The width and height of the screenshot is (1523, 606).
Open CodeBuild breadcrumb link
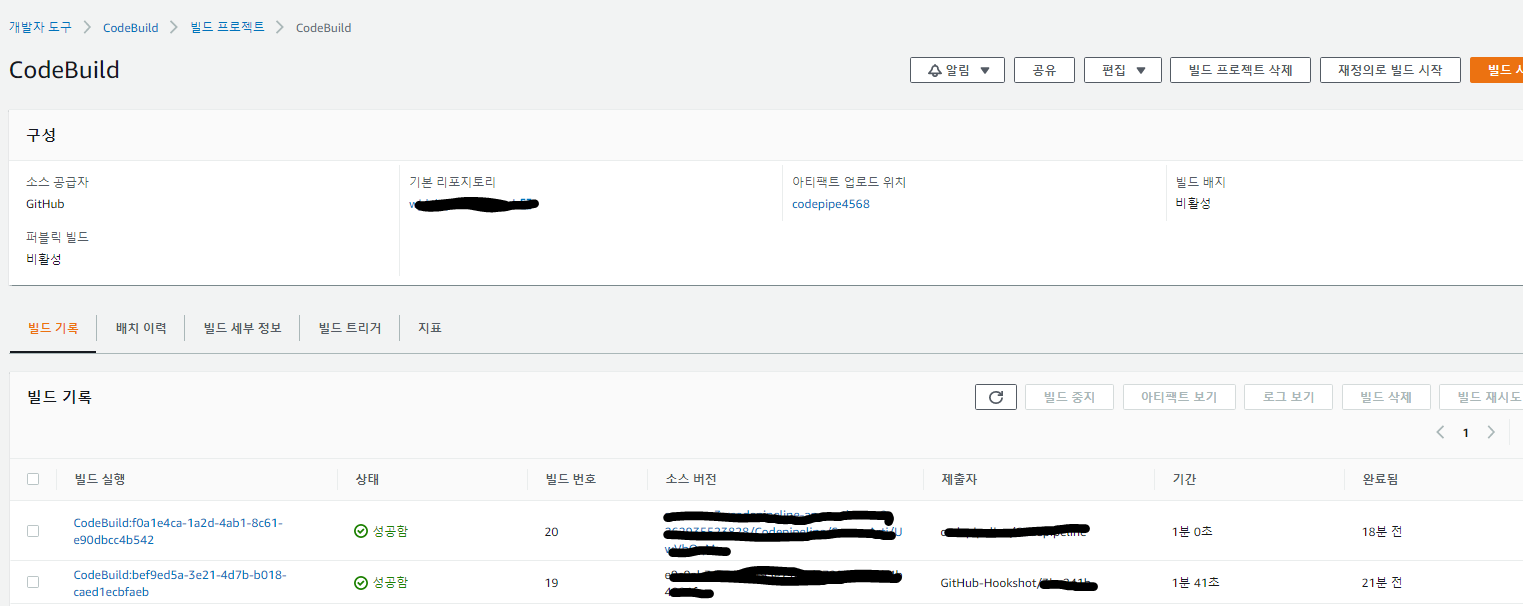(x=131, y=27)
